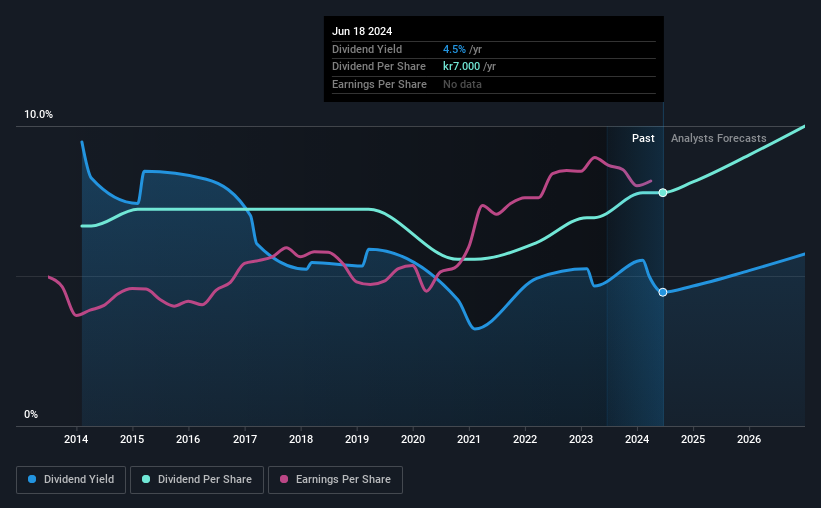The image size is (821, 508).
Task: Click the 10.0% y-axis label
Action: point(38,114)
